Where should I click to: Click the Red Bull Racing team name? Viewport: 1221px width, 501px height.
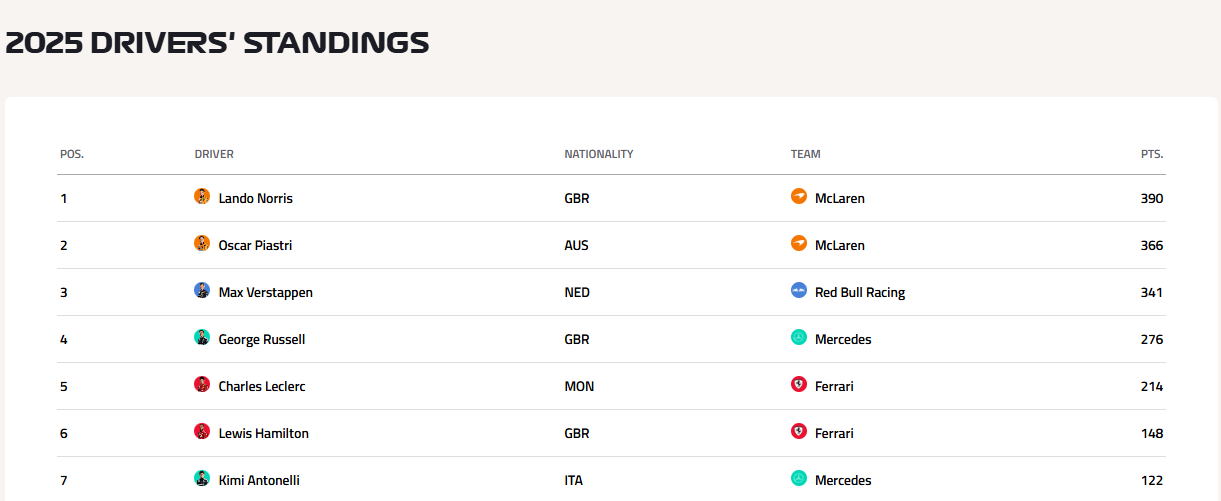[x=860, y=292]
